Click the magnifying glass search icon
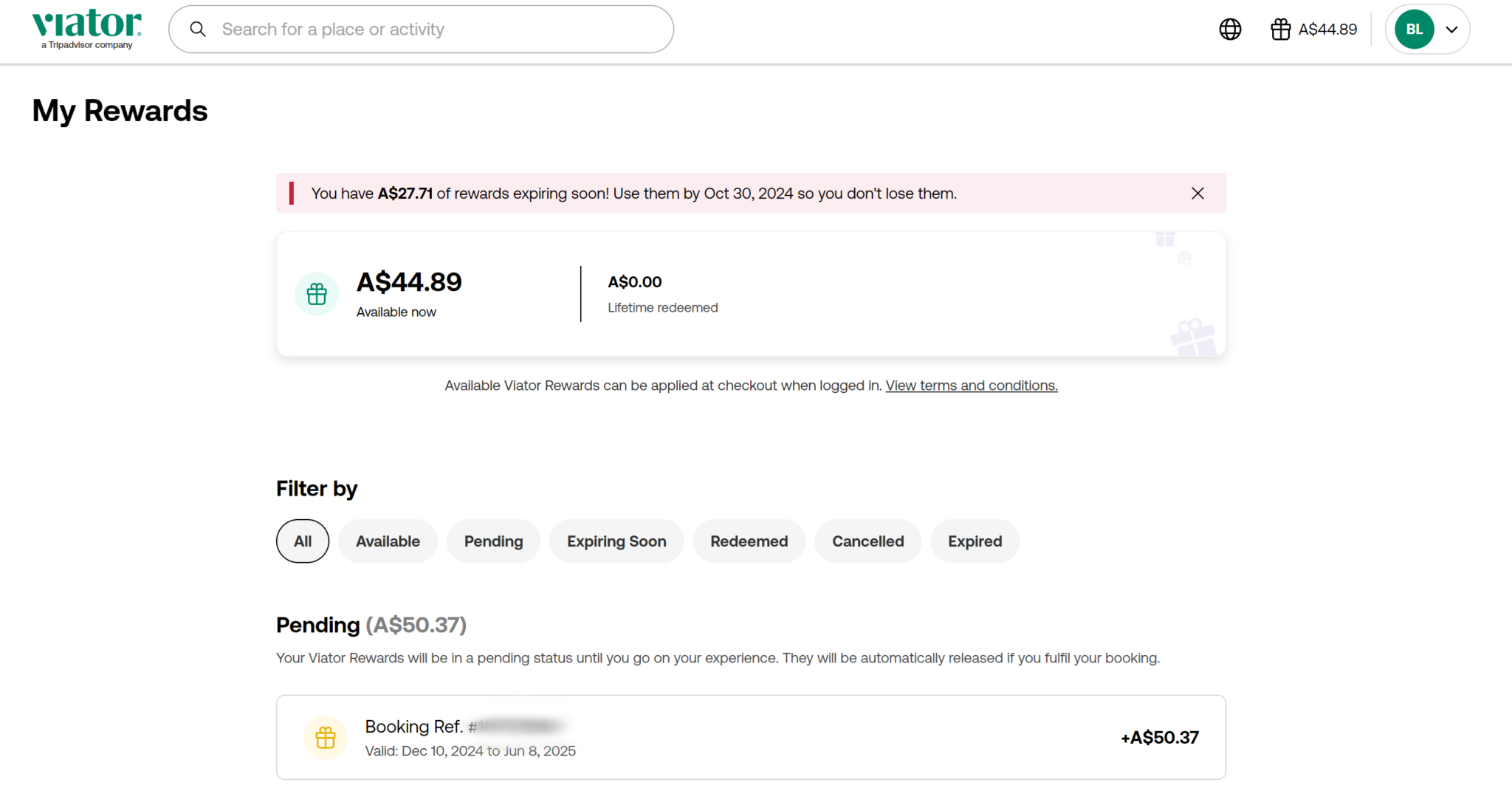The height and width of the screenshot is (791, 1512). [198, 30]
